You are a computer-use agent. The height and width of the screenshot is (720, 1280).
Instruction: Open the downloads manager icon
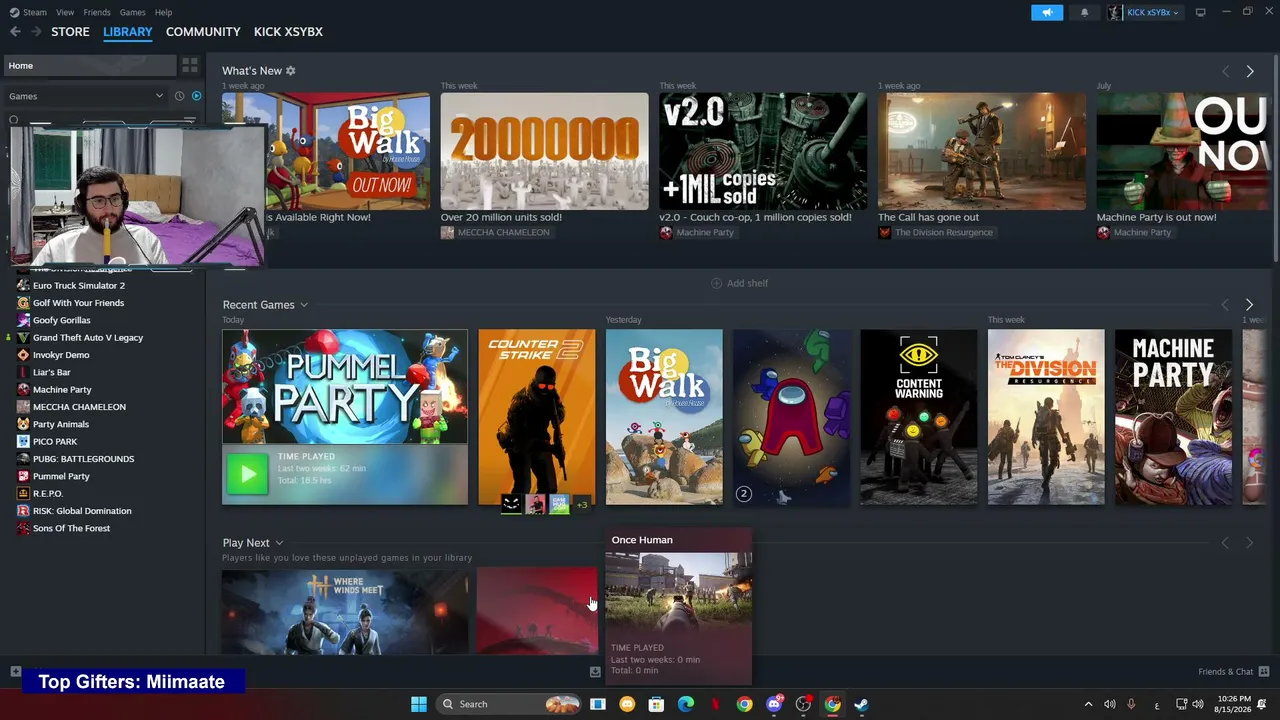[595, 671]
